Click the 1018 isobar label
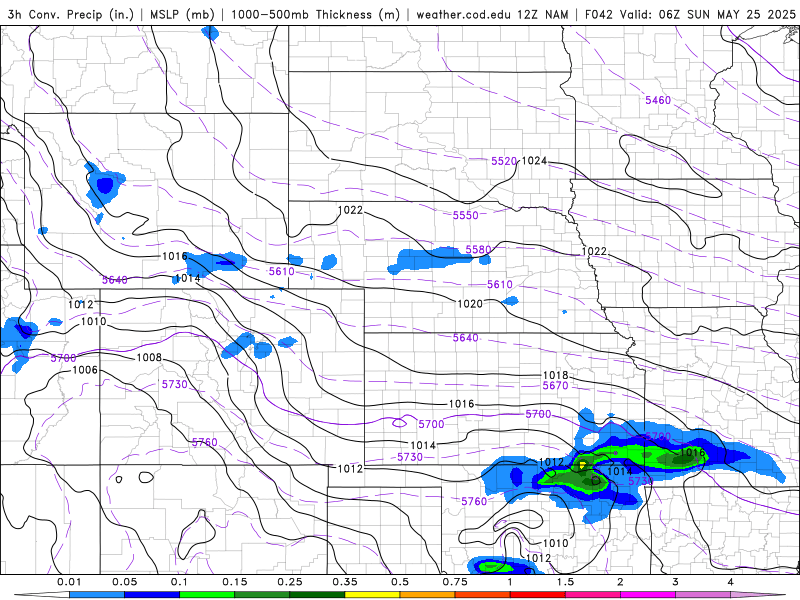The width and height of the screenshot is (800, 600). pos(556,376)
